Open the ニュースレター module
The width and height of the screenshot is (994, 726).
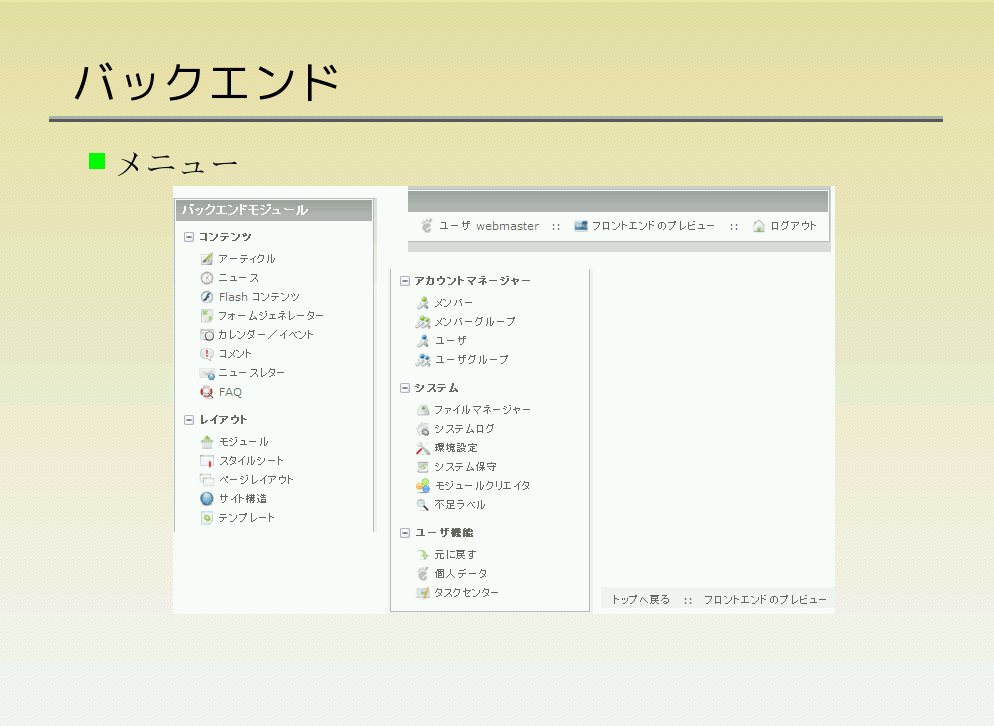252,373
